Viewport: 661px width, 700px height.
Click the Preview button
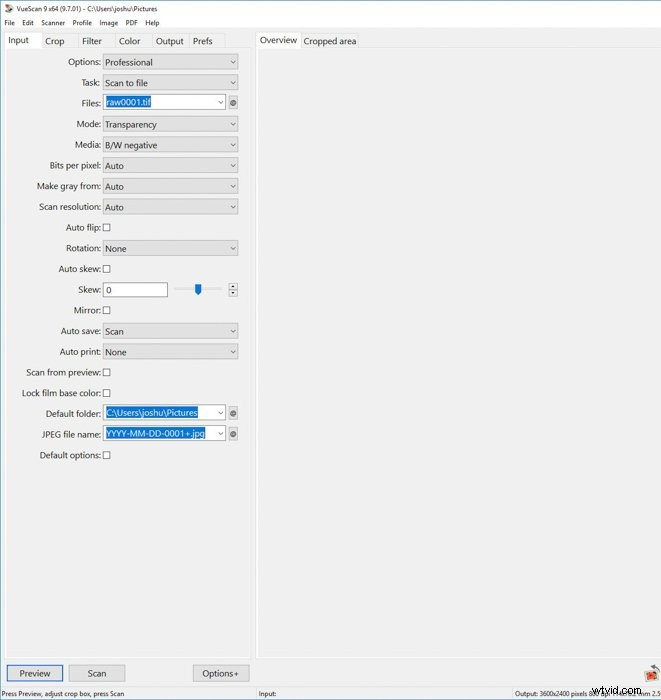coord(35,673)
